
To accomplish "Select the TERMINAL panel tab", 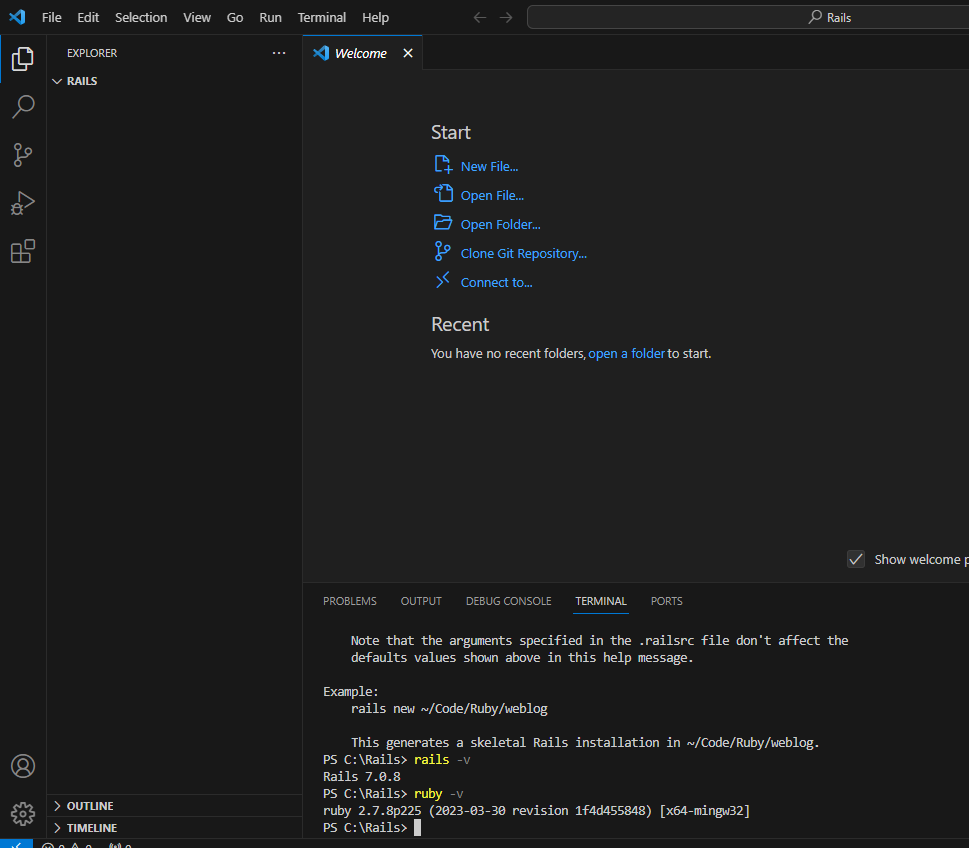I will [x=601, y=601].
